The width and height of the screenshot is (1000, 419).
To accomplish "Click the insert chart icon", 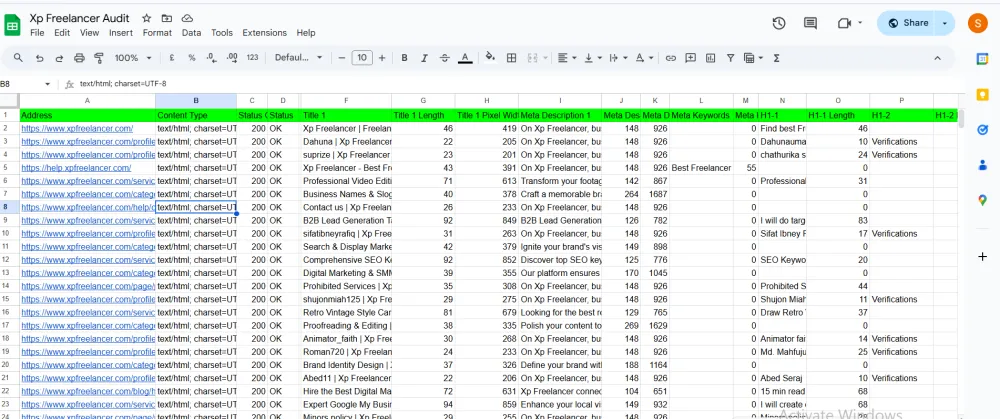I will click(710, 58).
